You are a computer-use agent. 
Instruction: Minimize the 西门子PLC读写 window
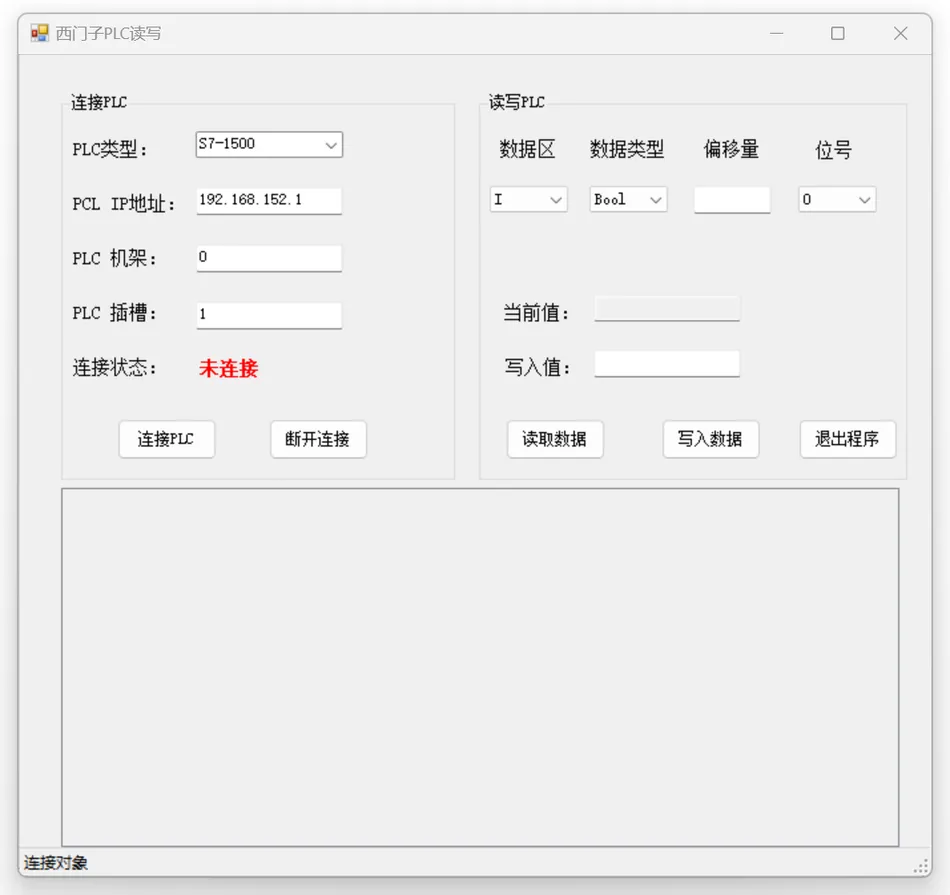pos(777,33)
